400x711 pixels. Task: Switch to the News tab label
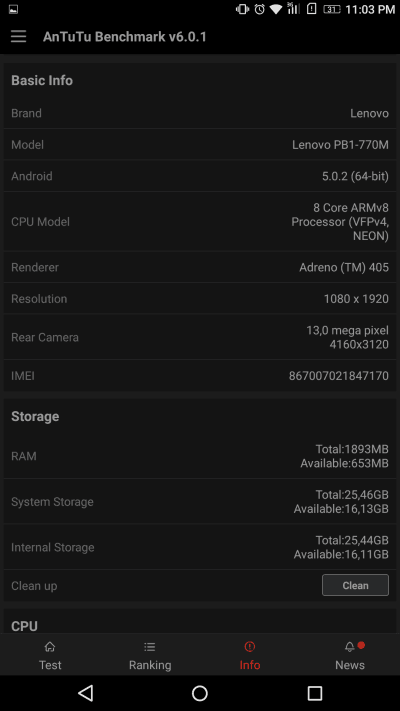350,665
